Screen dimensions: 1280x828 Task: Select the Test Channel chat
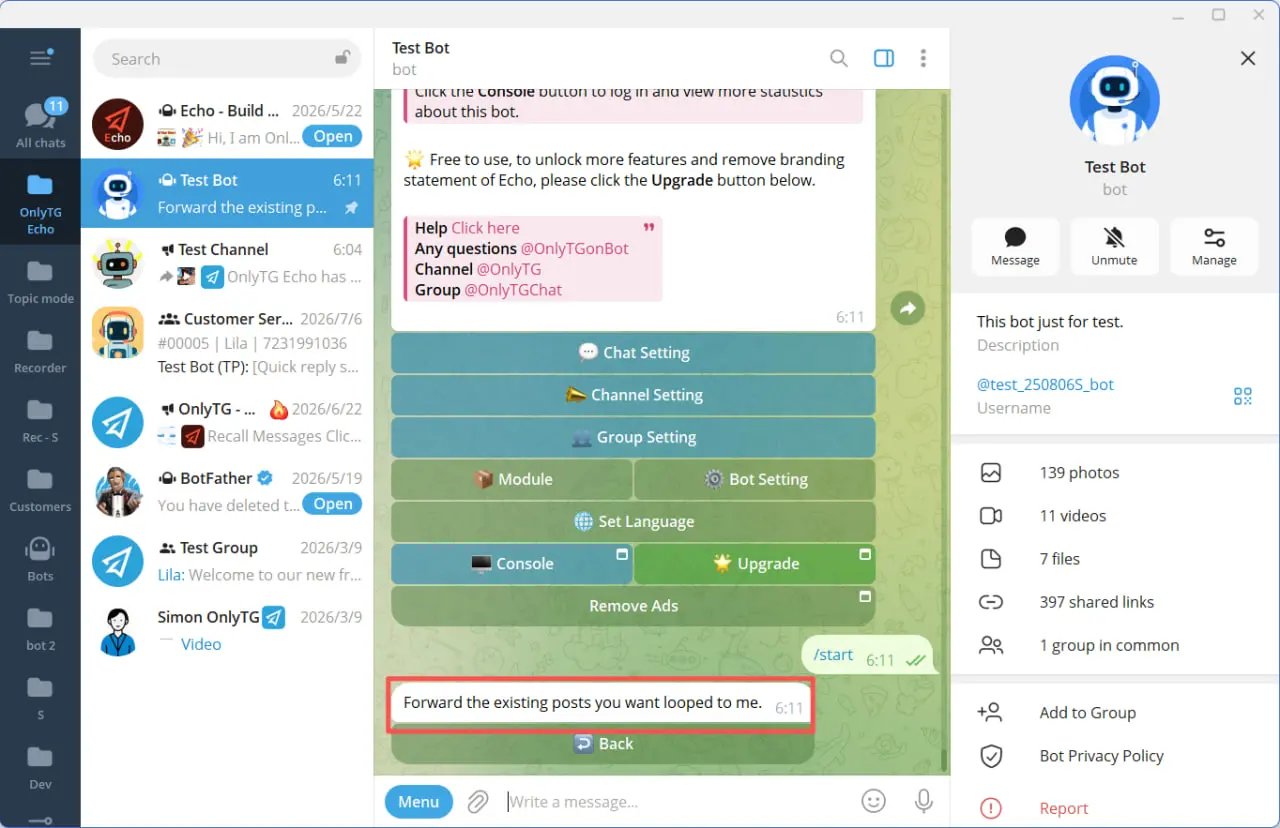[227, 263]
